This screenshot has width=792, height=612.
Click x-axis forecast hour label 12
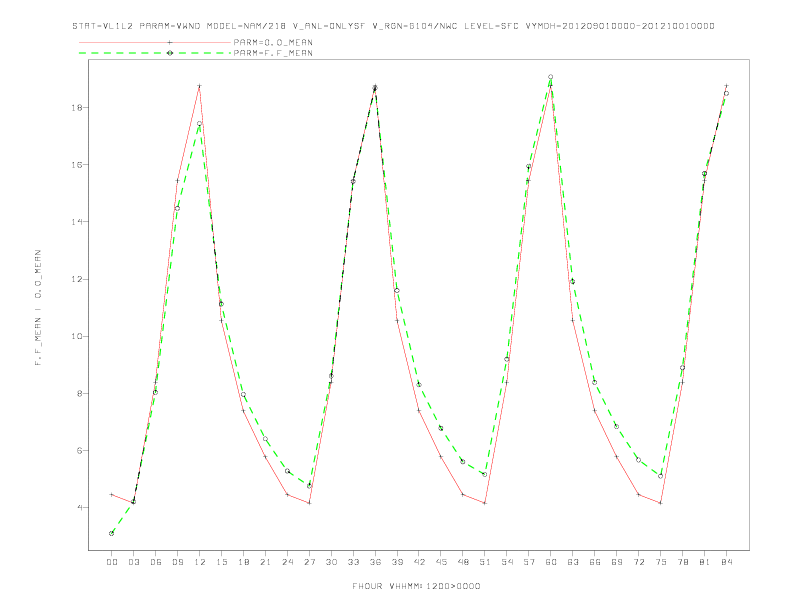200,562
